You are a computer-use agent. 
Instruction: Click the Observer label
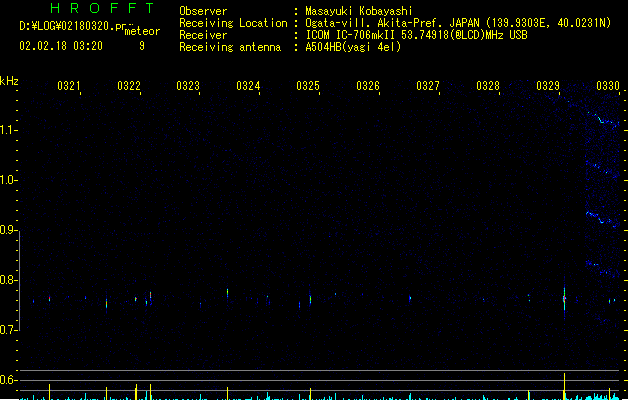point(203,11)
